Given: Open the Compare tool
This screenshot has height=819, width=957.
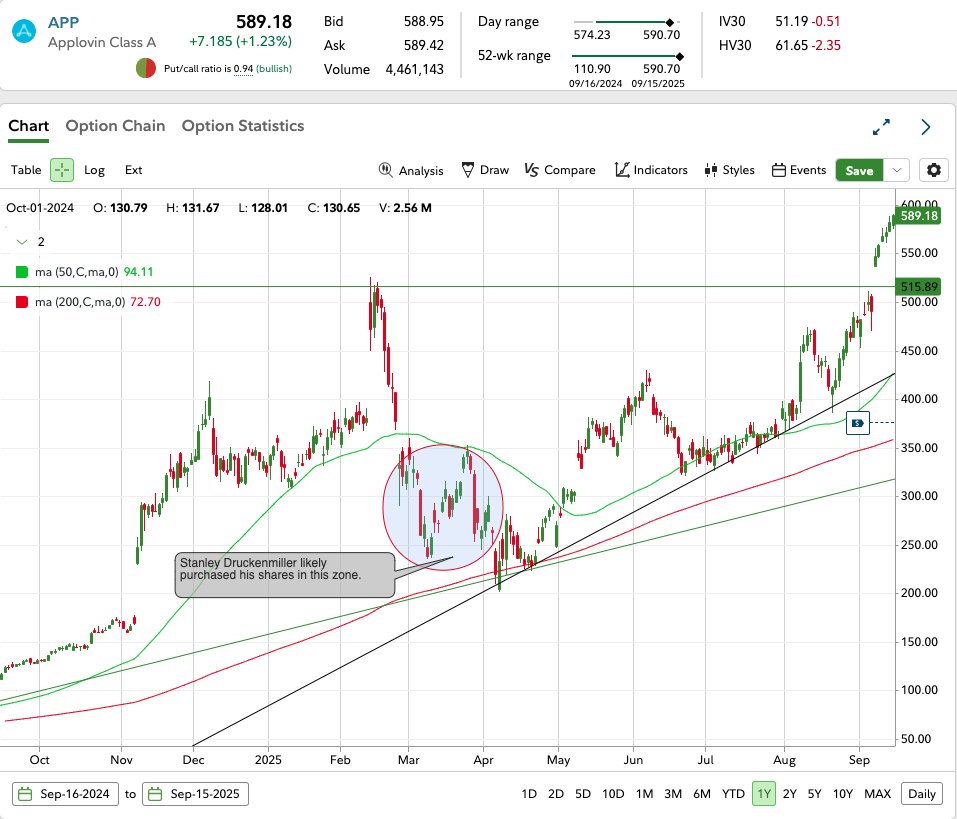Looking at the screenshot, I should [x=559, y=170].
